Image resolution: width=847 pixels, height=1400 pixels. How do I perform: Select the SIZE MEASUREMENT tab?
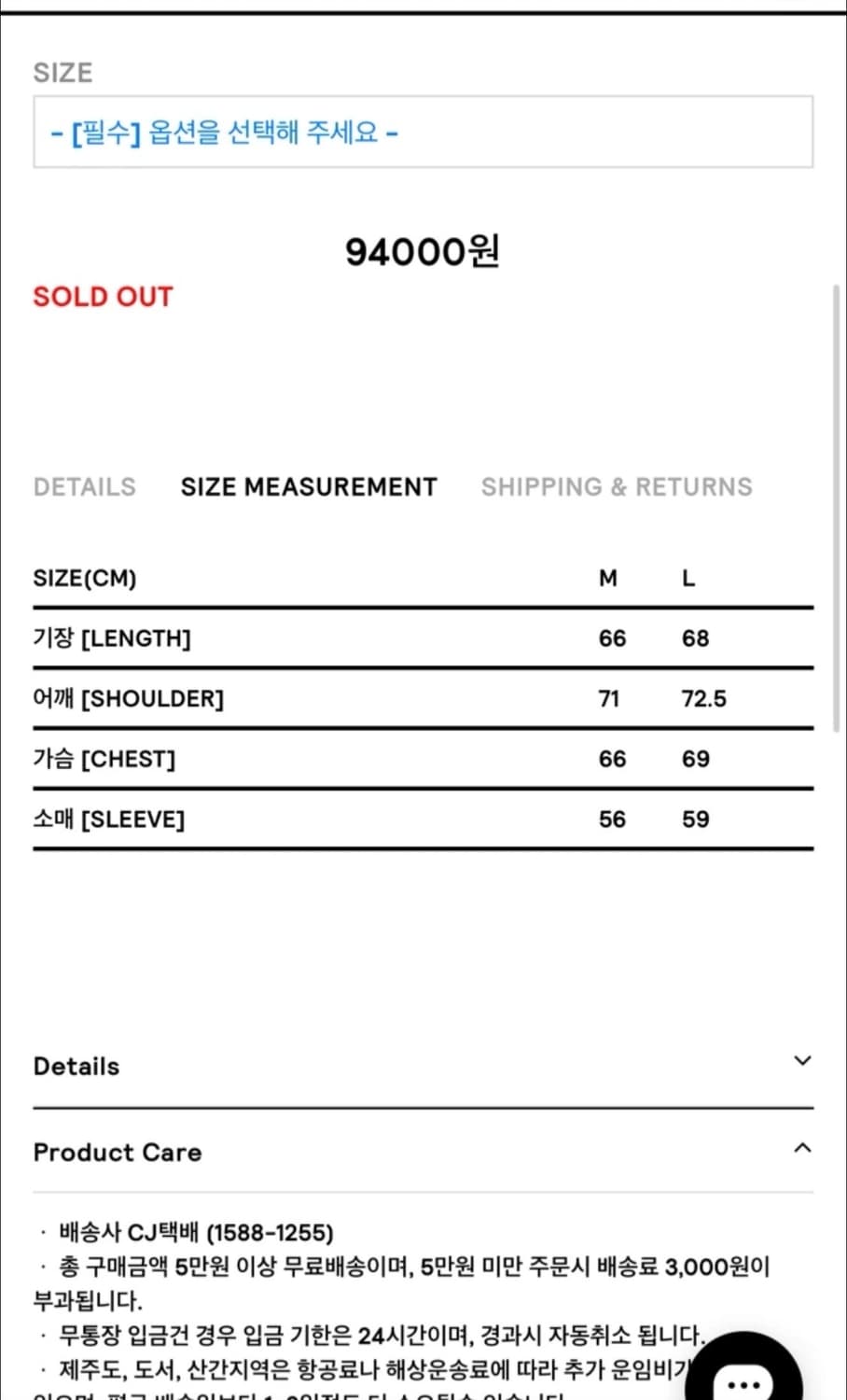click(309, 487)
